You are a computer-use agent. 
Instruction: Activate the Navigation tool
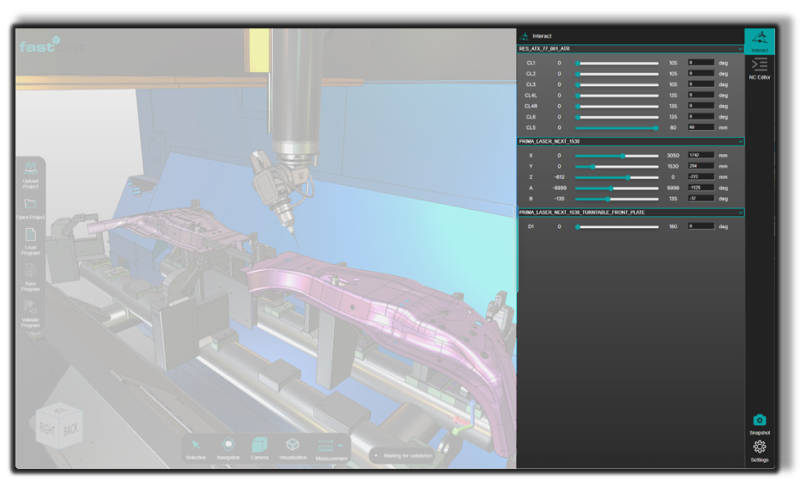(x=228, y=445)
